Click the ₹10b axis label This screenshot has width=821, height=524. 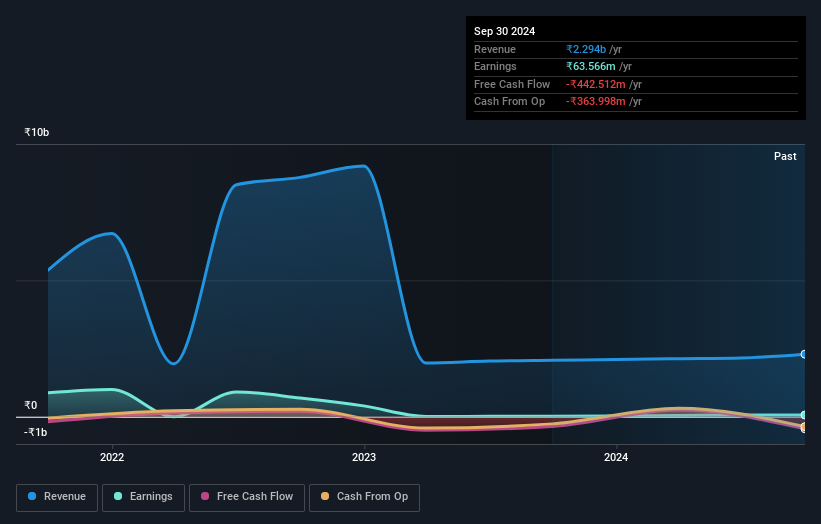pos(36,132)
